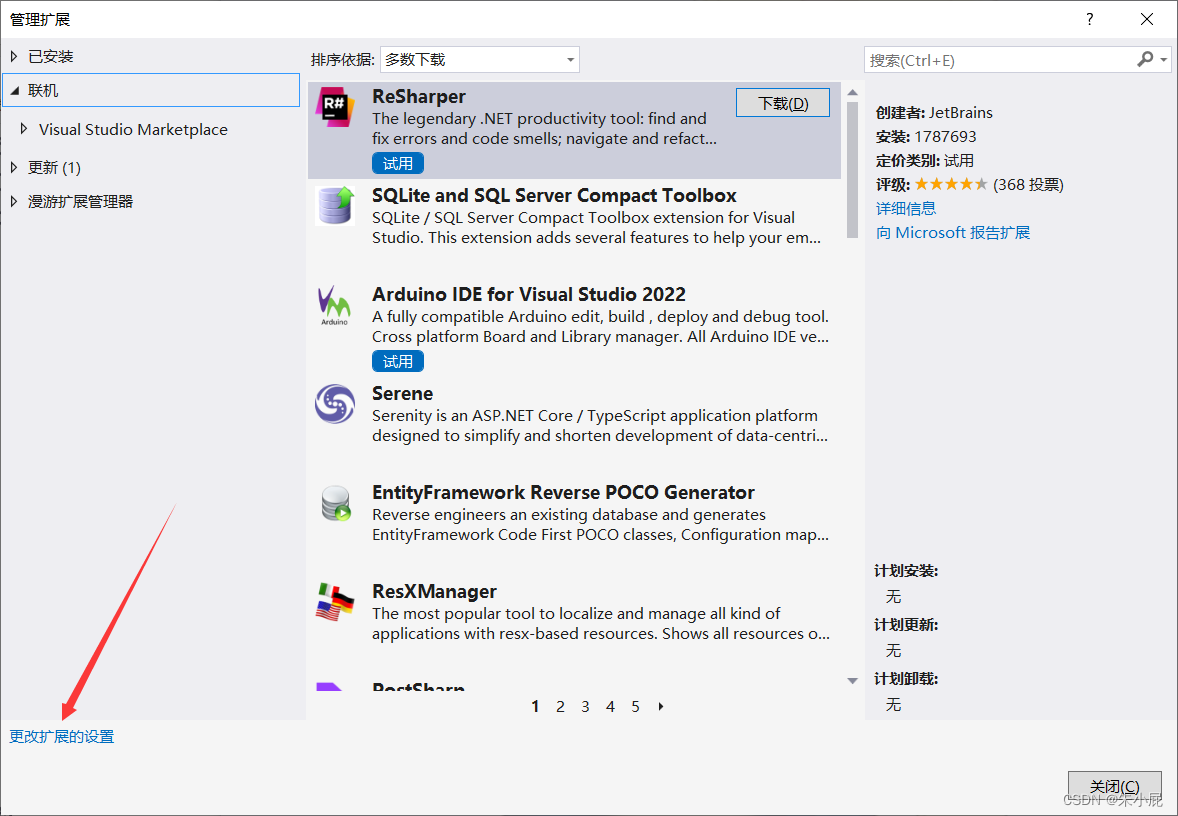Select EntityFramework Reverse POCO Generator title
The width and height of the screenshot is (1178, 816).
(x=563, y=492)
